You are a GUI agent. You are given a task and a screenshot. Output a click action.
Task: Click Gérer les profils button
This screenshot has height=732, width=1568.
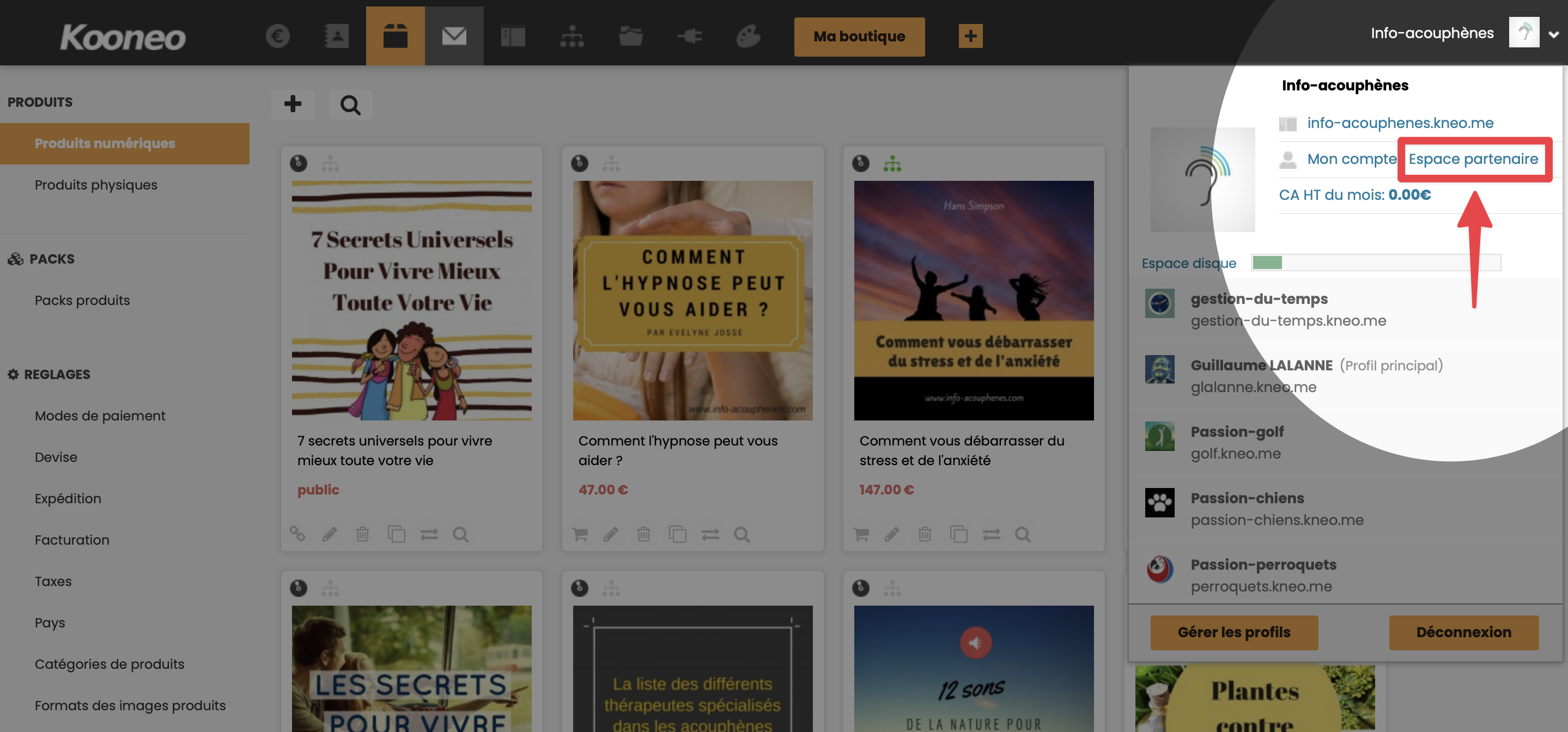point(1234,632)
